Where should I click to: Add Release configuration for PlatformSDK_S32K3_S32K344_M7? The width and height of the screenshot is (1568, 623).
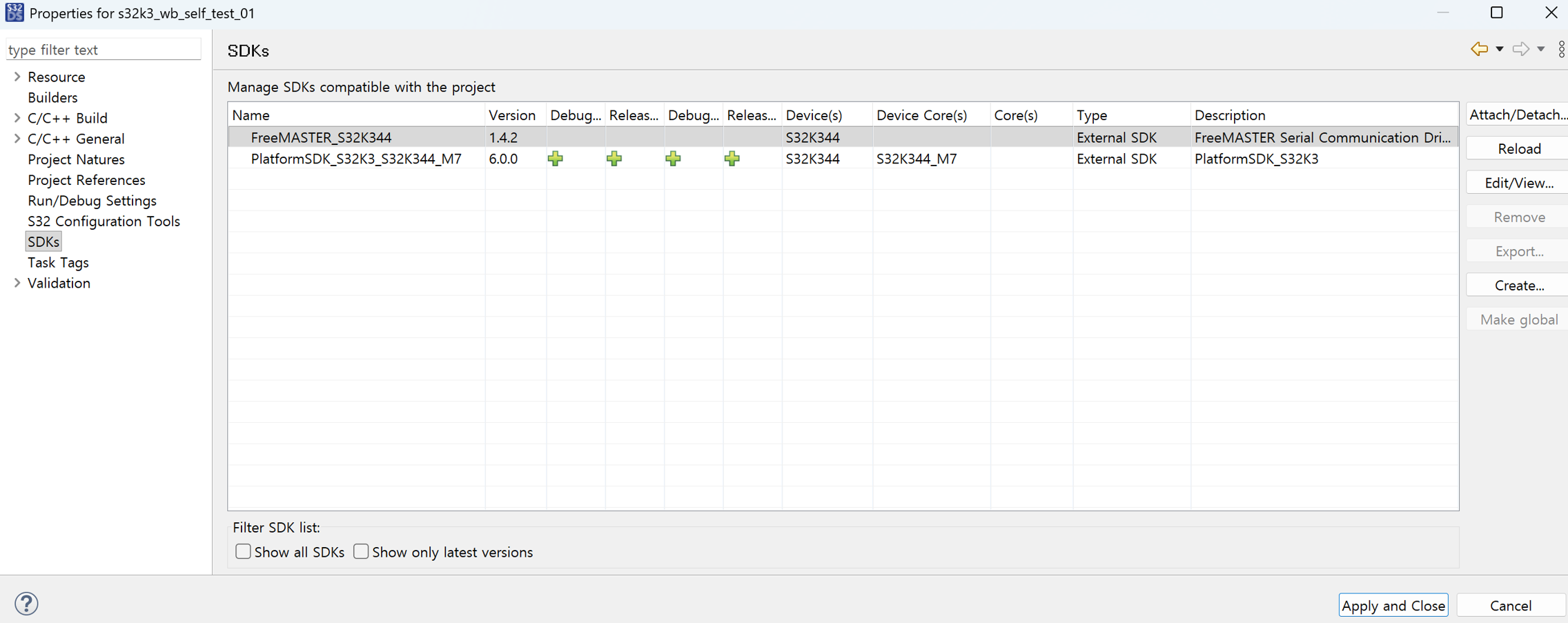pyautogui.click(x=614, y=159)
